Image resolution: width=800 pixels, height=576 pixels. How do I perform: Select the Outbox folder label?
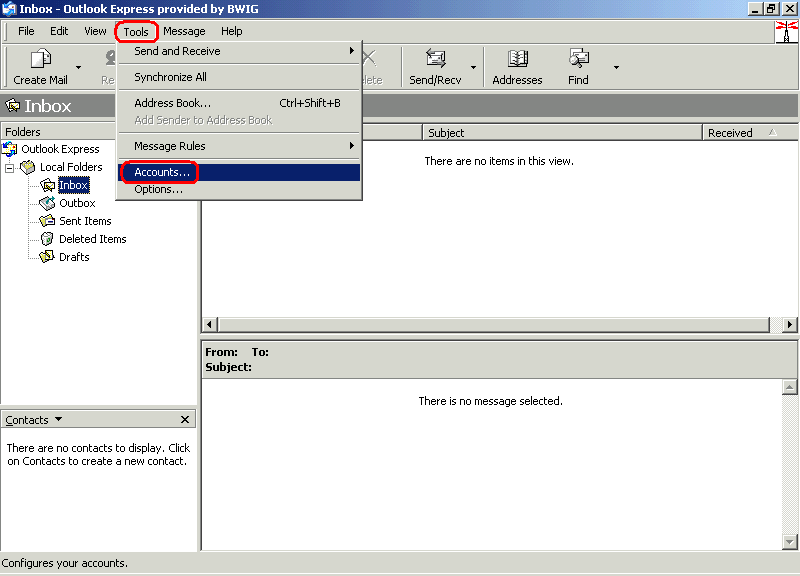click(x=77, y=203)
